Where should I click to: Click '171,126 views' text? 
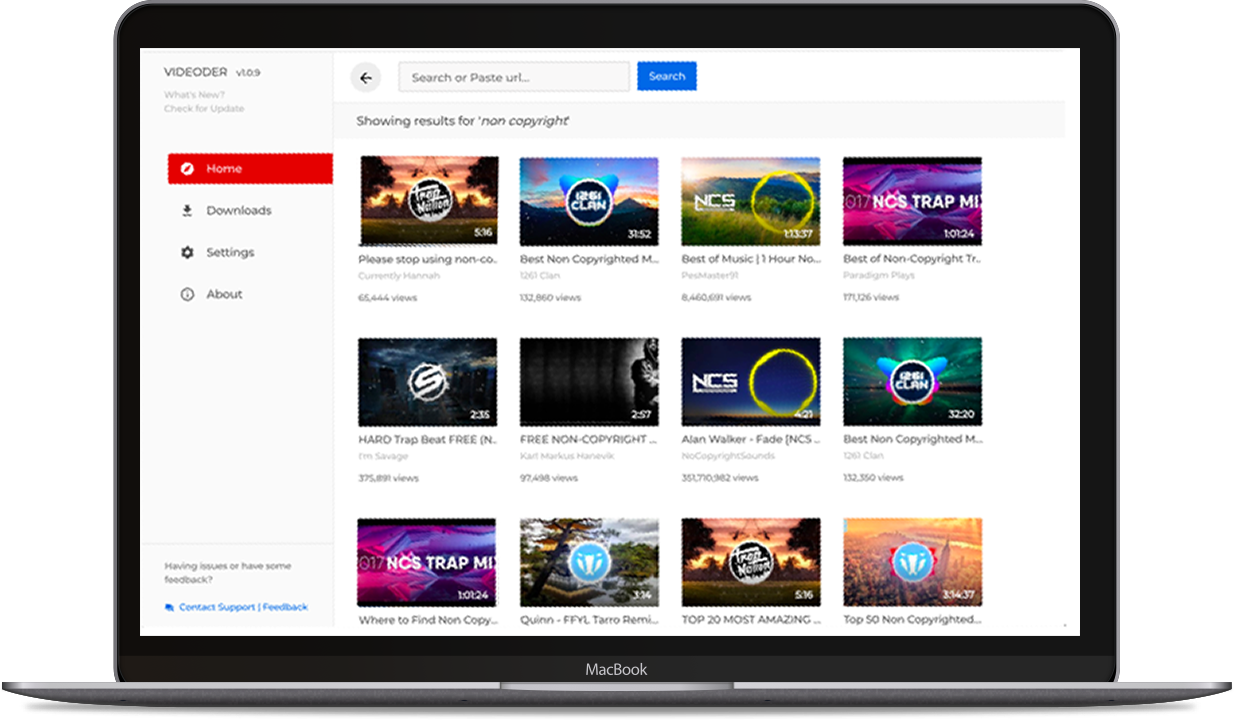click(871, 298)
